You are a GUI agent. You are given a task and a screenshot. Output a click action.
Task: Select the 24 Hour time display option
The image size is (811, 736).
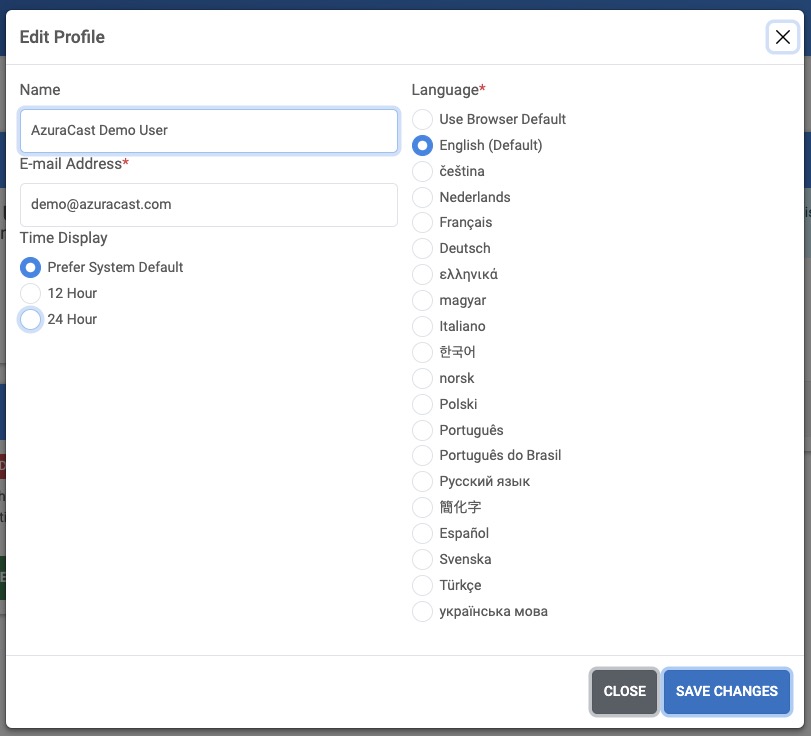[30, 319]
